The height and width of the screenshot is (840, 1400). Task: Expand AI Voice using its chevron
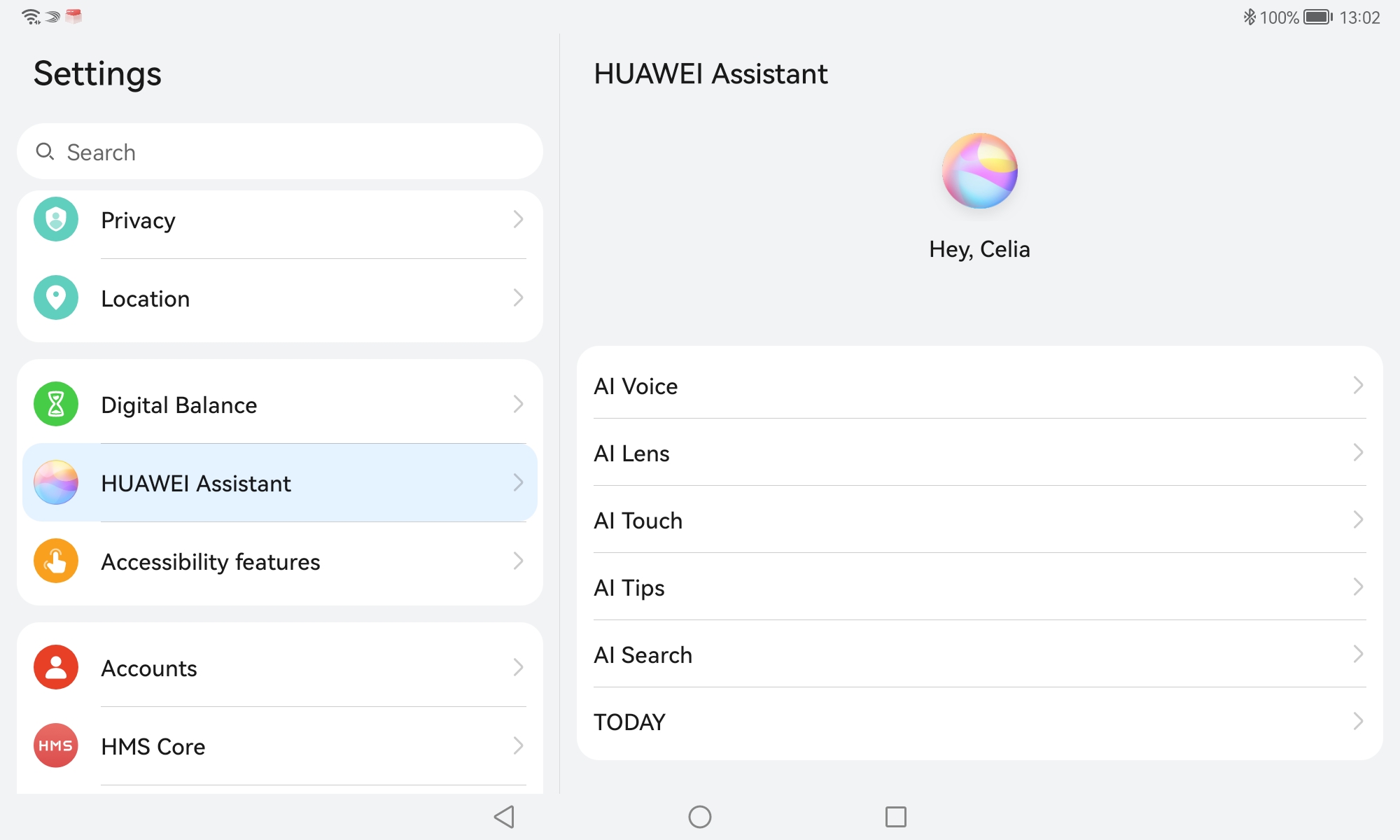pyautogui.click(x=1357, y=386)
